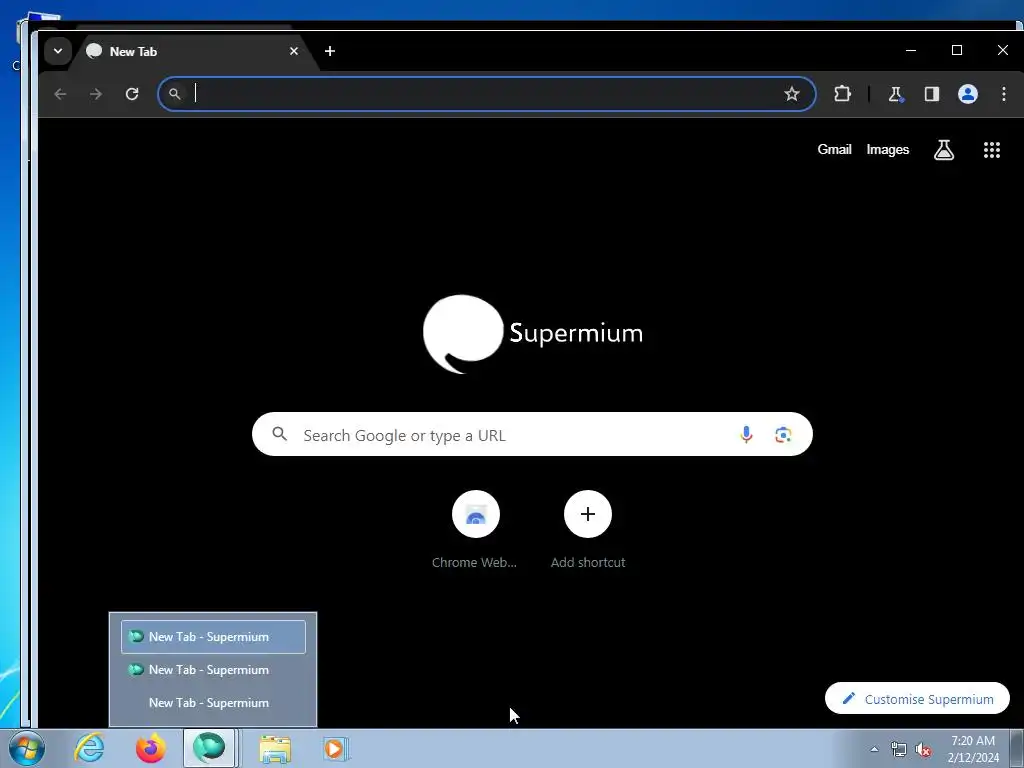1024x768 pixels.
Task: Click the Search Google or type a URL box
Action: (x=532, y=434)
